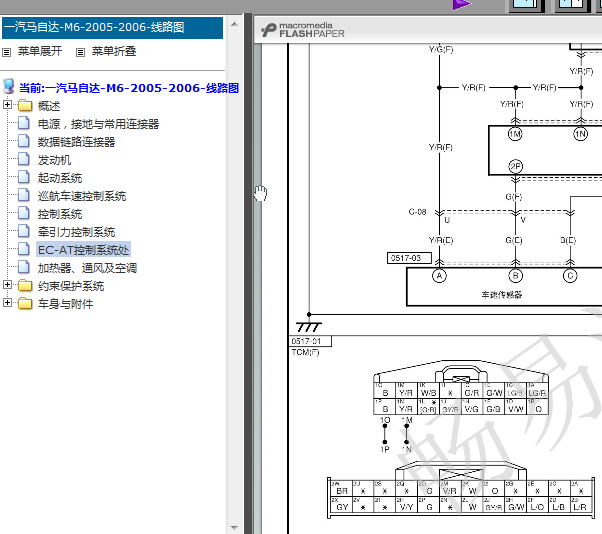This screenshot has width=602, height=534.
Task: Click the computer icon beside the current manual title
Action: pos(8,86)
